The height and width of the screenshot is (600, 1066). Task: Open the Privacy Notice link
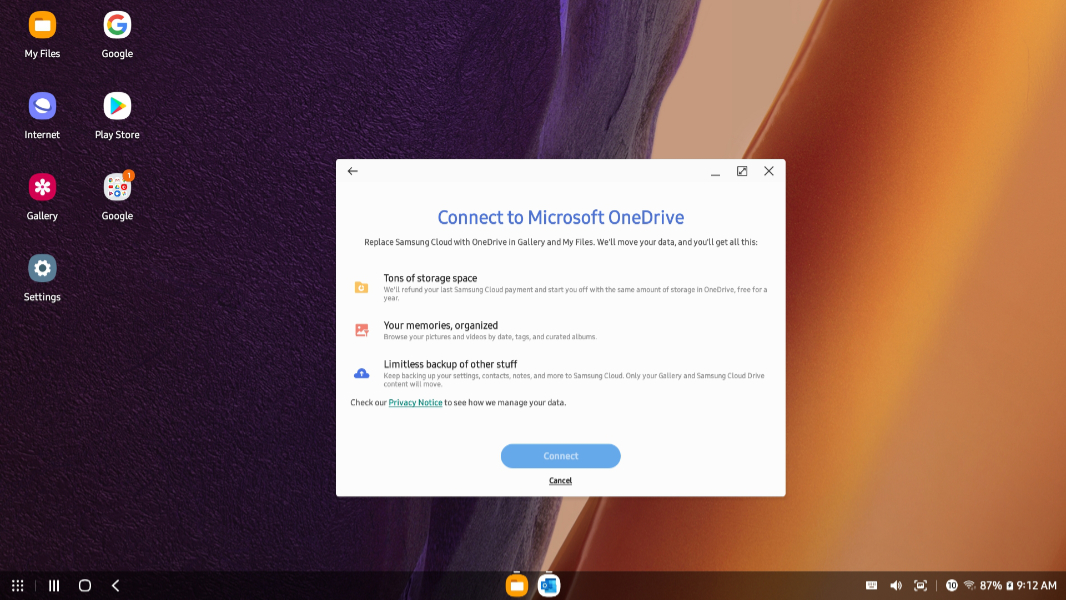click(x=415, y=403)
